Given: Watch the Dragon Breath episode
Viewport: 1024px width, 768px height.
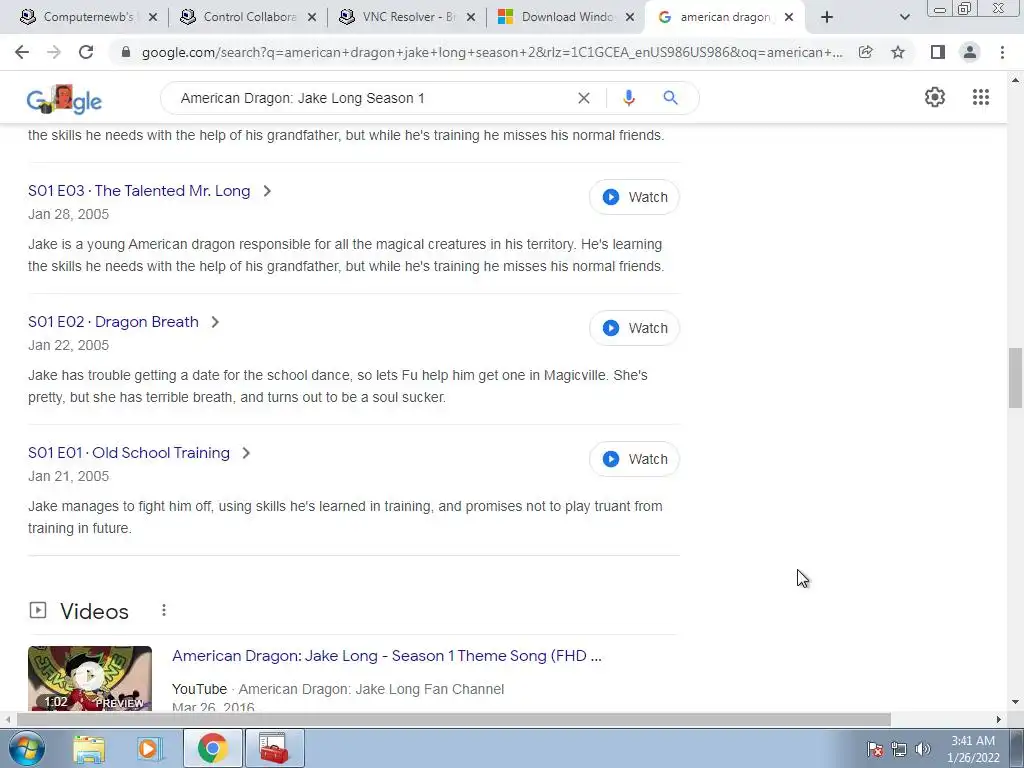Looking at the screenshot, I should click(x=634, y=328).
